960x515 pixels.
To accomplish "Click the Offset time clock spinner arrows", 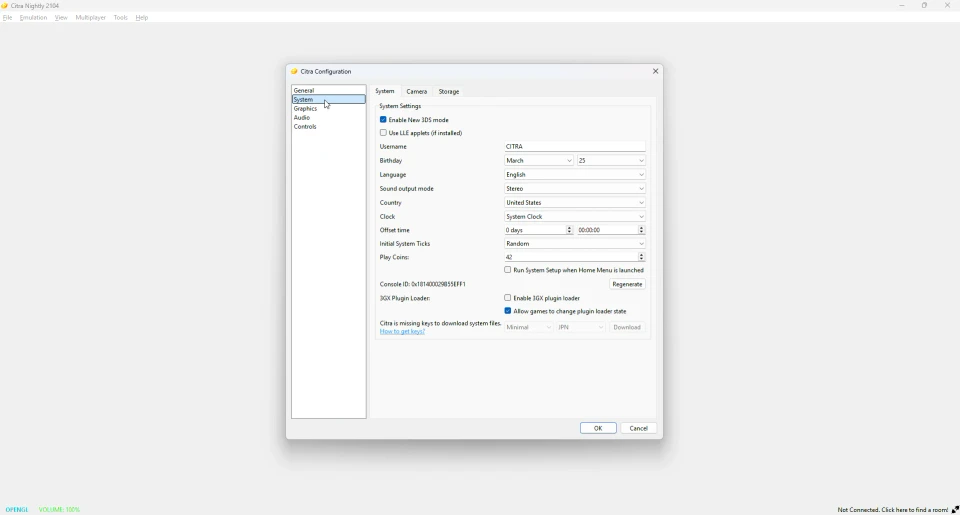I will [642, 230].
